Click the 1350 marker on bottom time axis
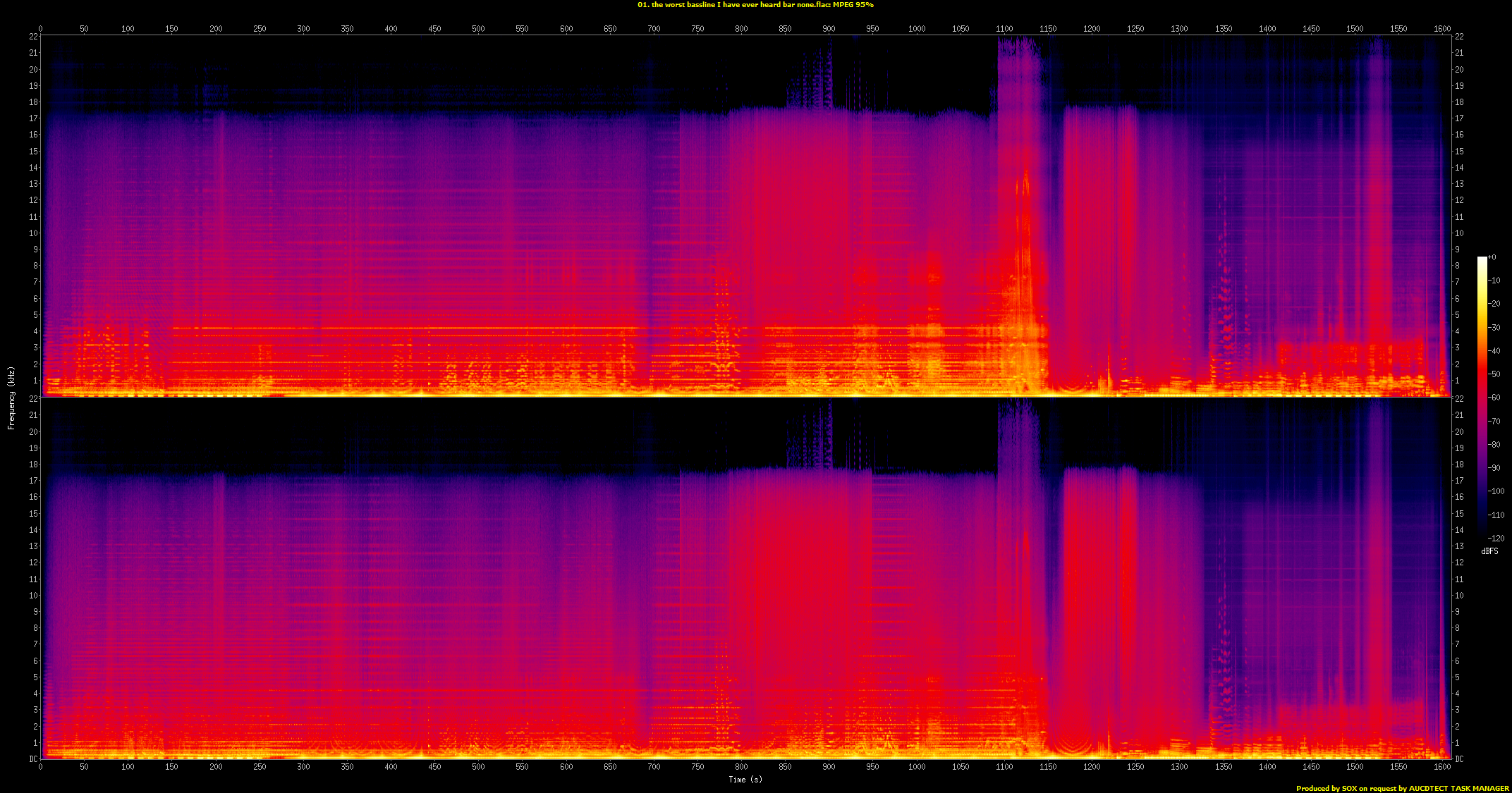Image resolution: width=1512 pixels, height=793 pixels. tap(1224, 766)
